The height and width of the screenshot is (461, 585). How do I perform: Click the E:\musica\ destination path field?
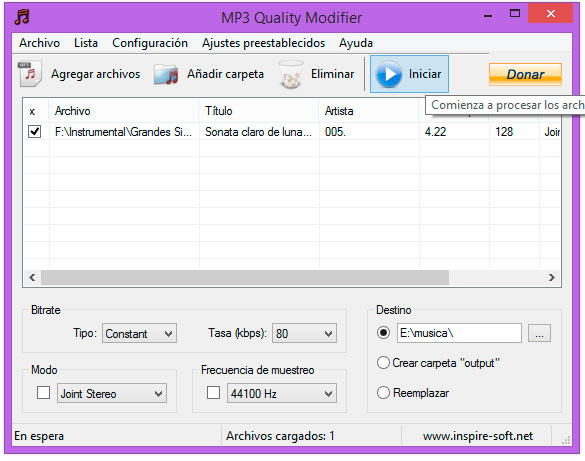click(x=459, y=333)
